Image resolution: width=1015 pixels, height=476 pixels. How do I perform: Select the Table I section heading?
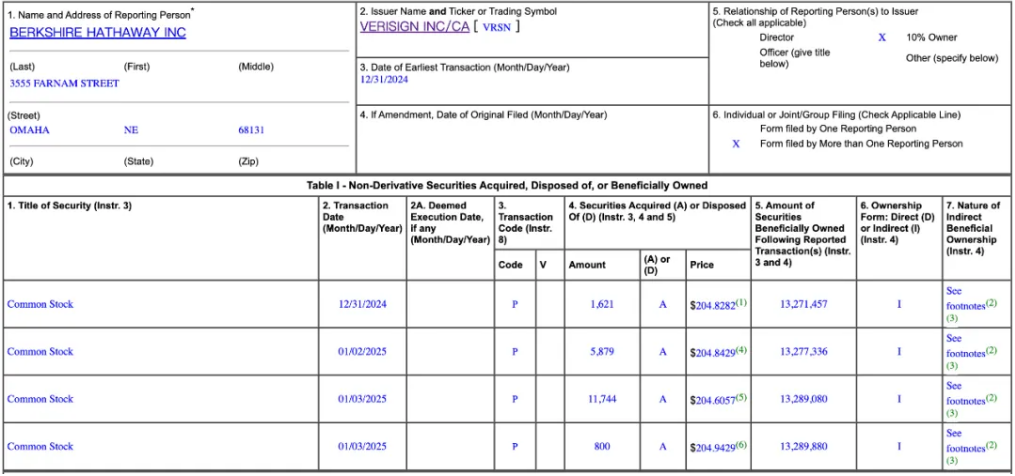tap(507, 186)
